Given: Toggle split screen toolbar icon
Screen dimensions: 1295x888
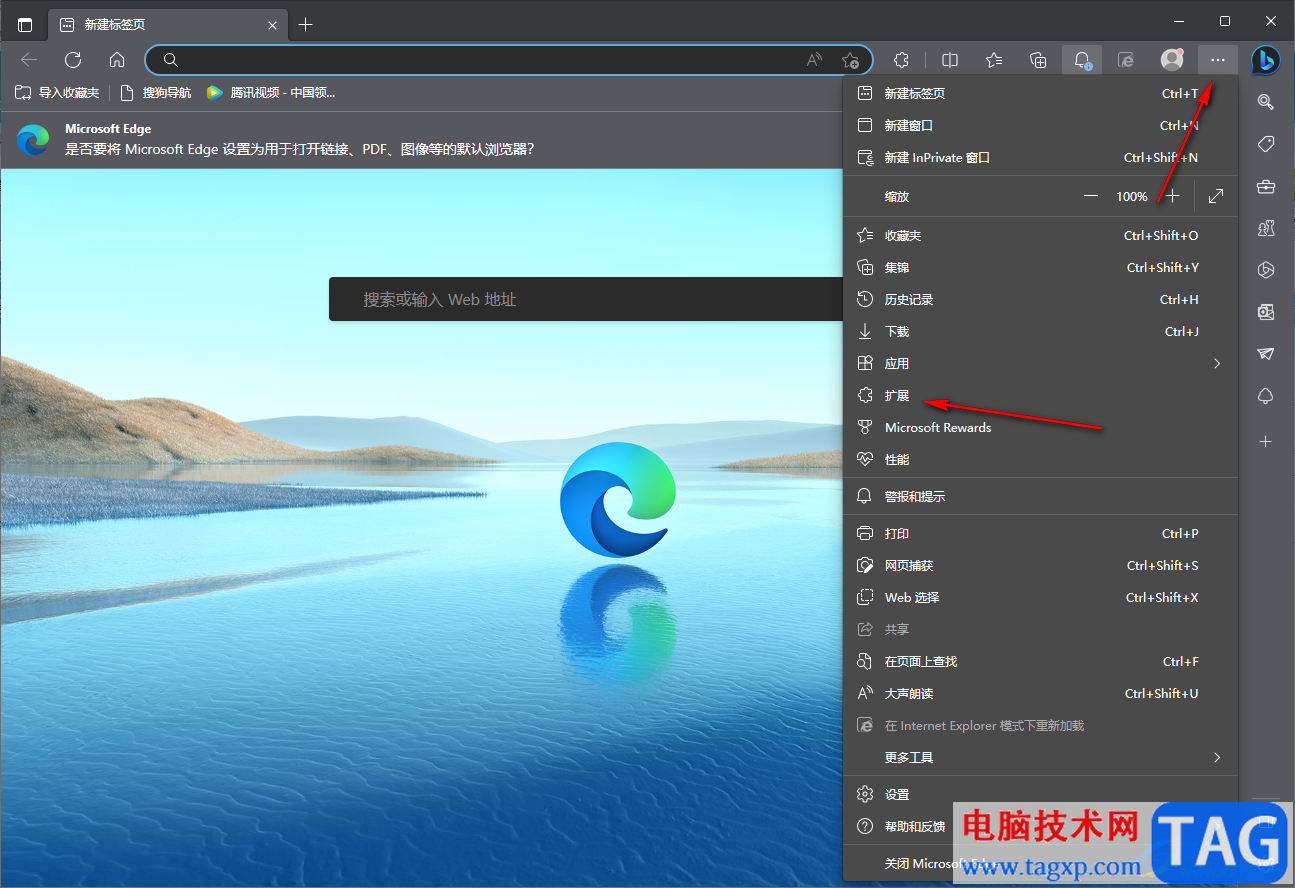Looking at the screenshot, I should click(x=950, y=60).
